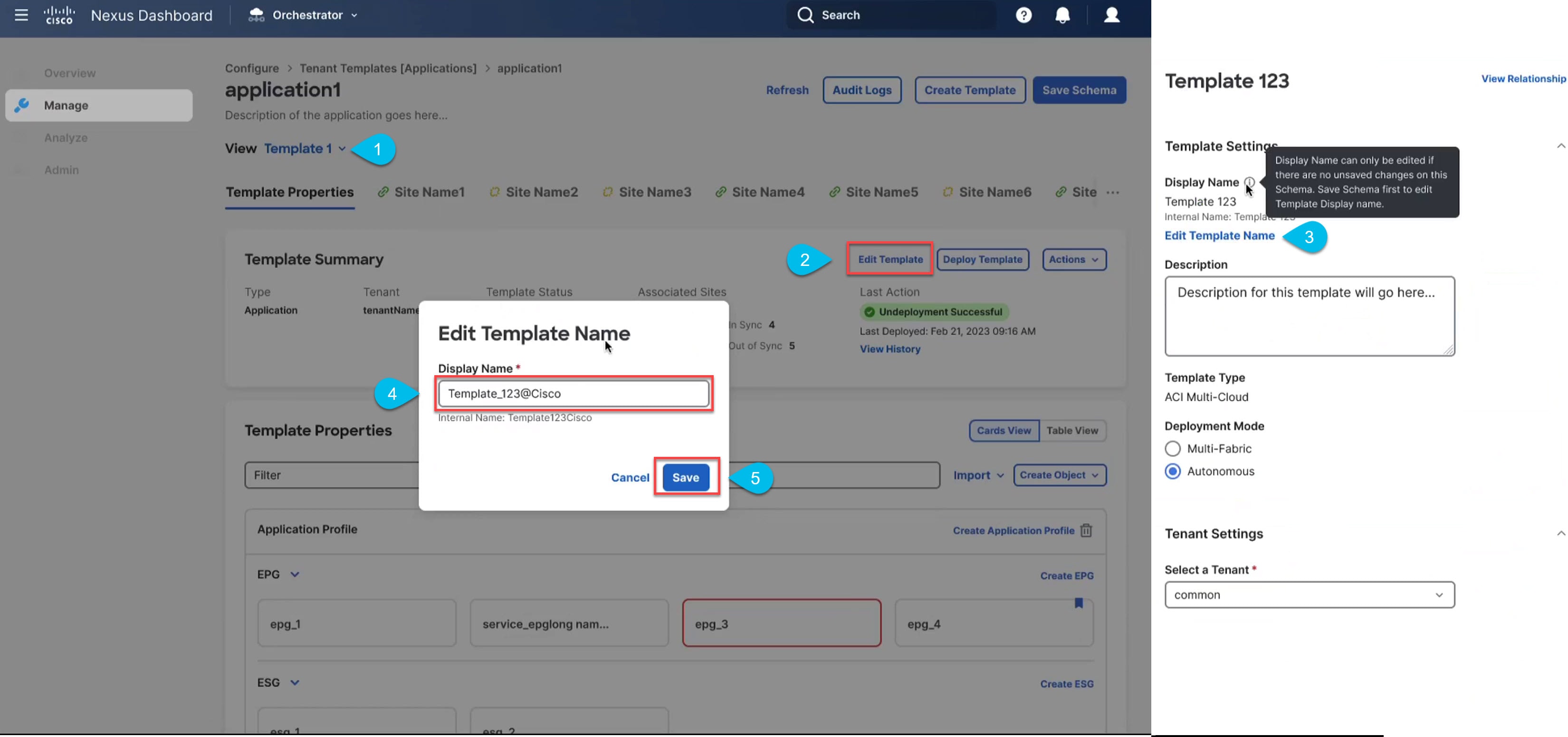This screenshot has height=737, width=1568.
Task: Open Select a Tenant combo box
Action: pyautogui.click(x=1310, y=595)
